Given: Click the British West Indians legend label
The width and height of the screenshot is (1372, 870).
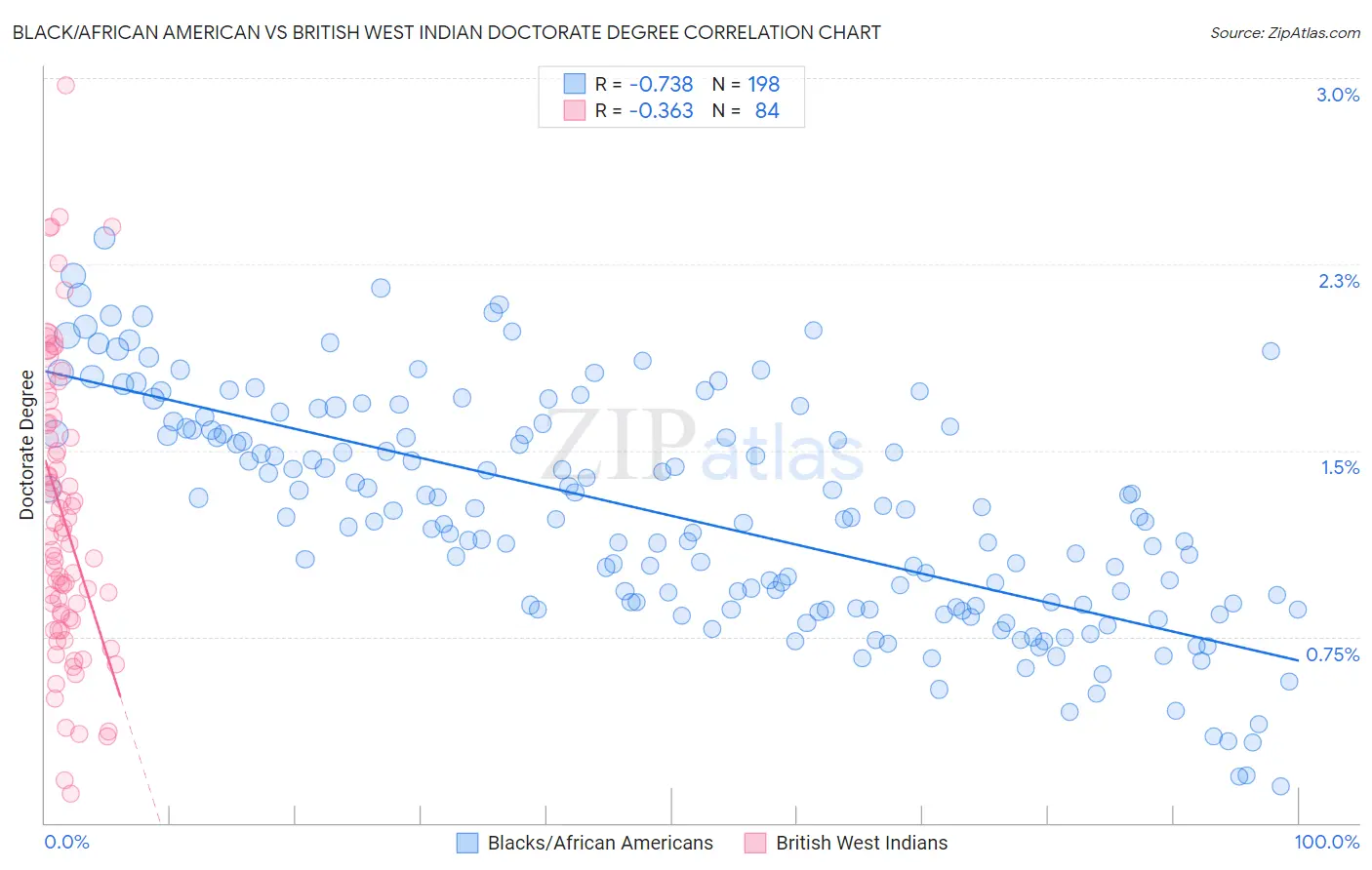Looking at the screenshot, I should tap(862, 843).
